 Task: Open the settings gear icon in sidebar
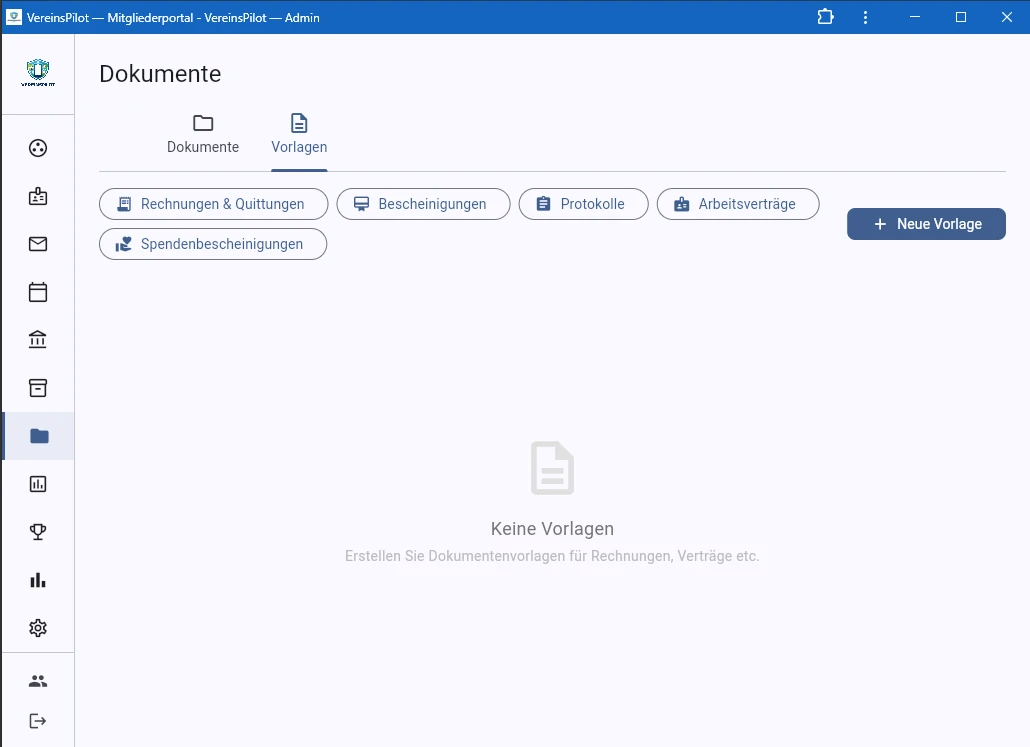tap(38, 628)
